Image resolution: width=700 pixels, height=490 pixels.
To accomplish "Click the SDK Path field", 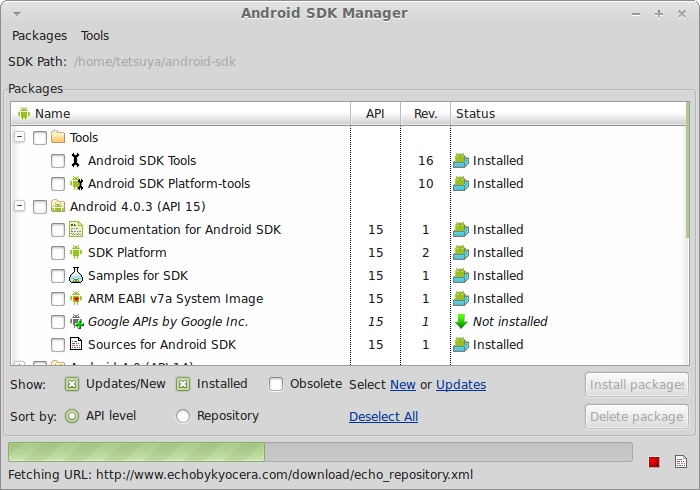I will click(155, 62).
